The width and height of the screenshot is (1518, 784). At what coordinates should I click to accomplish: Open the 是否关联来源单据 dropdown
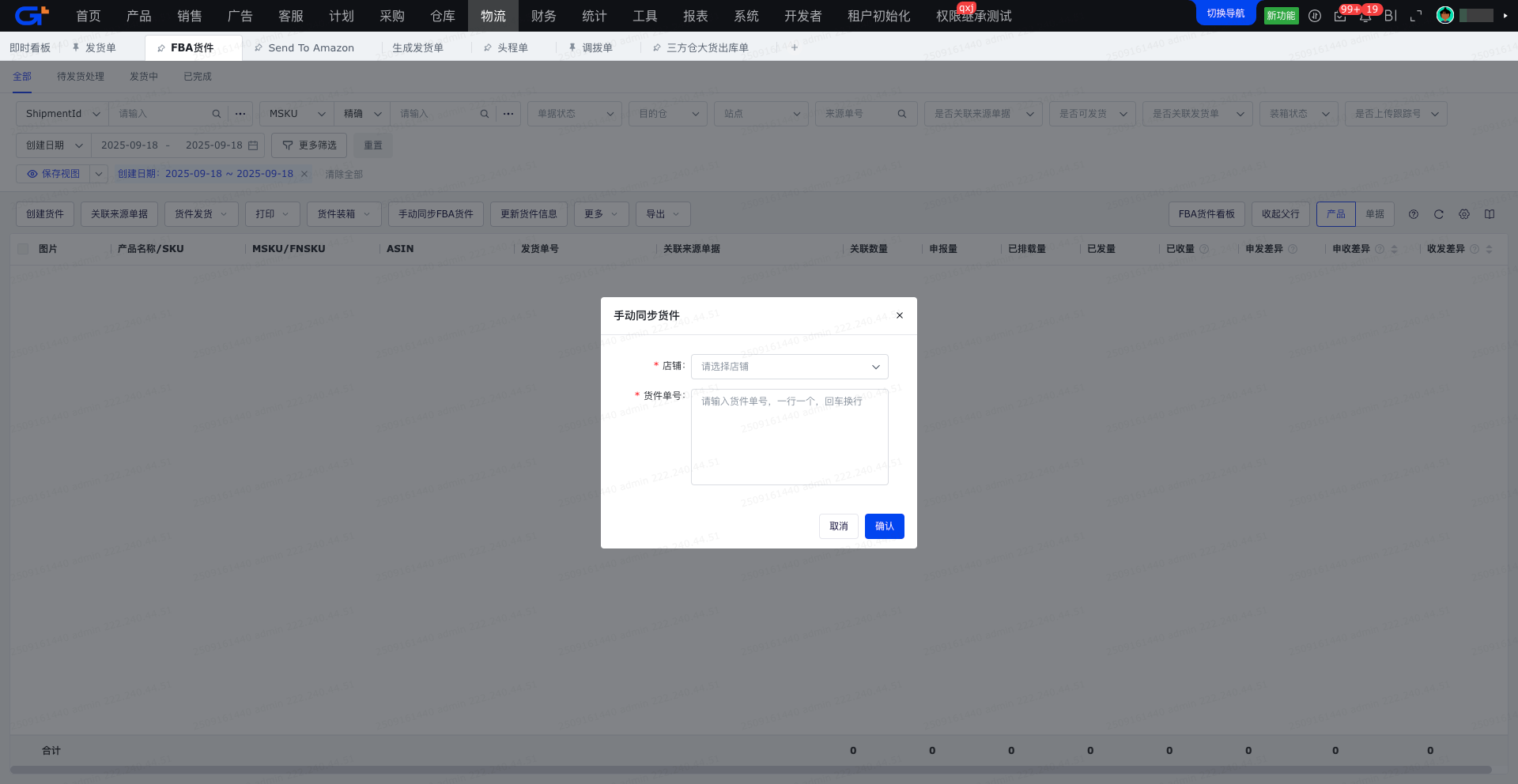tap(984, 114)
